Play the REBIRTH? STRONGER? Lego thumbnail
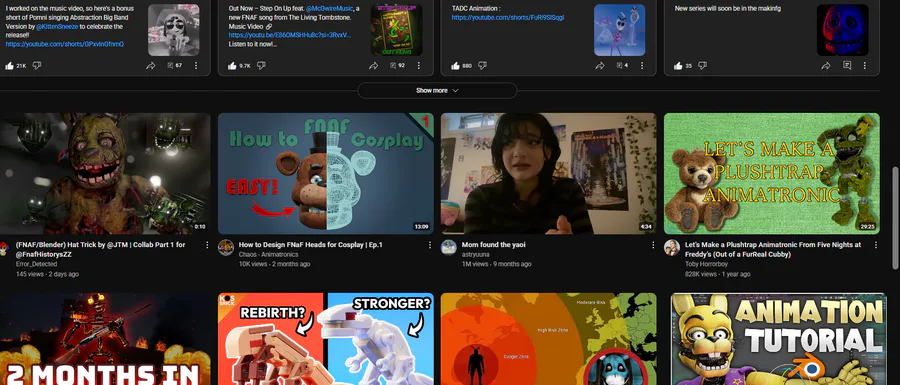The width and height of the screenshot is (900, 385). click(325, 339)
